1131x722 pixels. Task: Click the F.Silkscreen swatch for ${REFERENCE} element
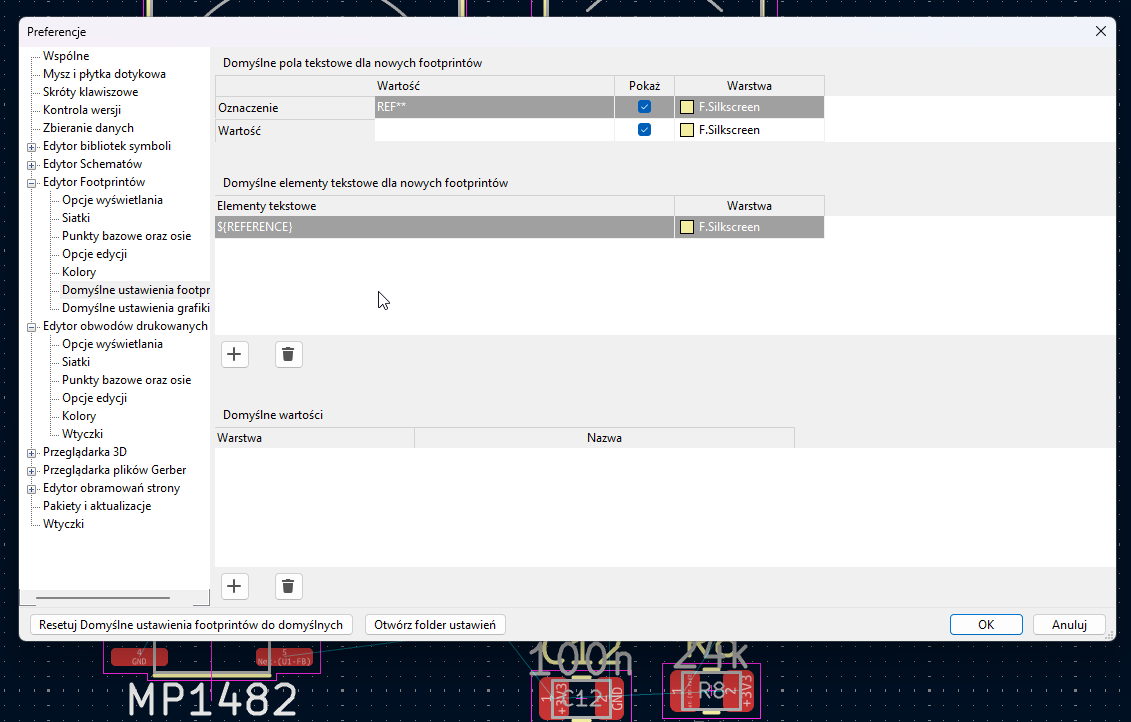click(x=687, y=227)
